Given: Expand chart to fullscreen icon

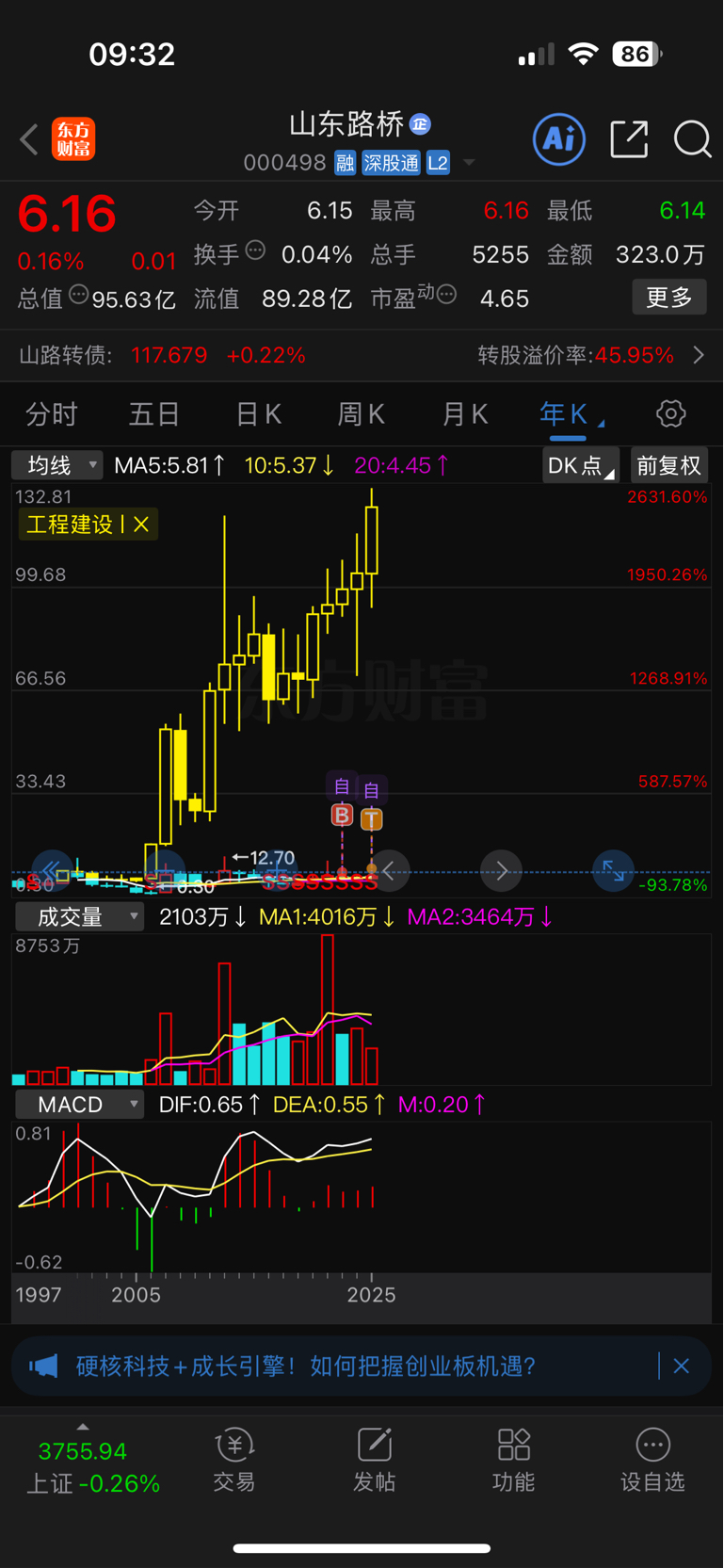Looking at the screenshot, I should click(613, 870).
